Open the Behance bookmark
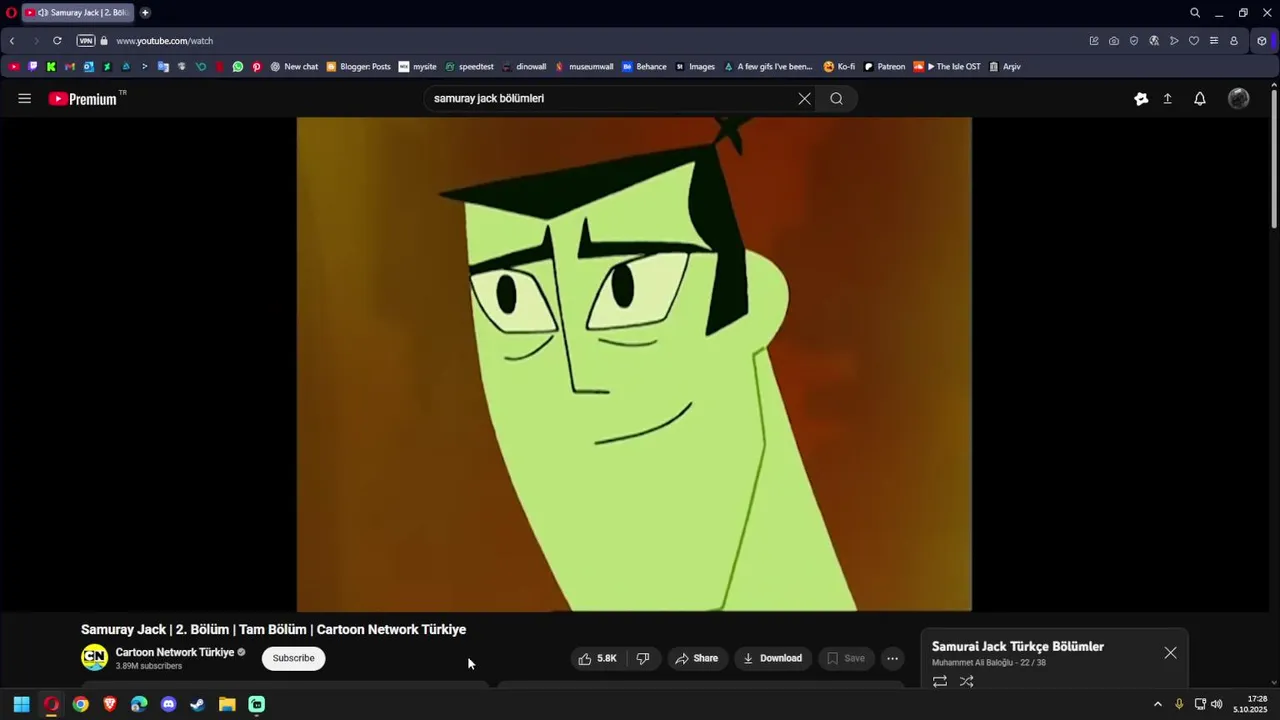The height and width of the screenshot is (720, 1280). tap(644, 67)
